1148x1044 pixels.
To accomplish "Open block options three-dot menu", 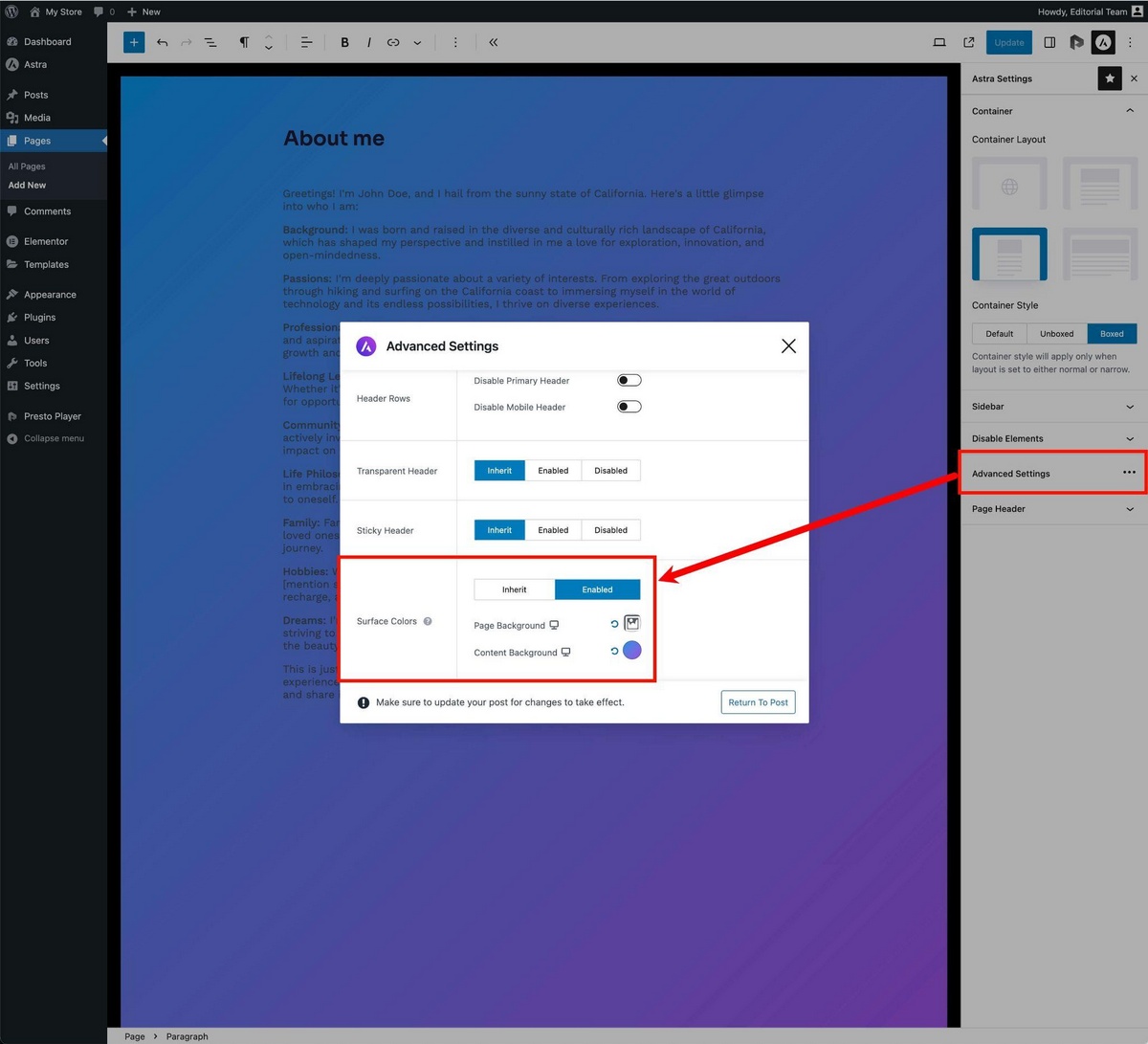I will coord(455,42).
